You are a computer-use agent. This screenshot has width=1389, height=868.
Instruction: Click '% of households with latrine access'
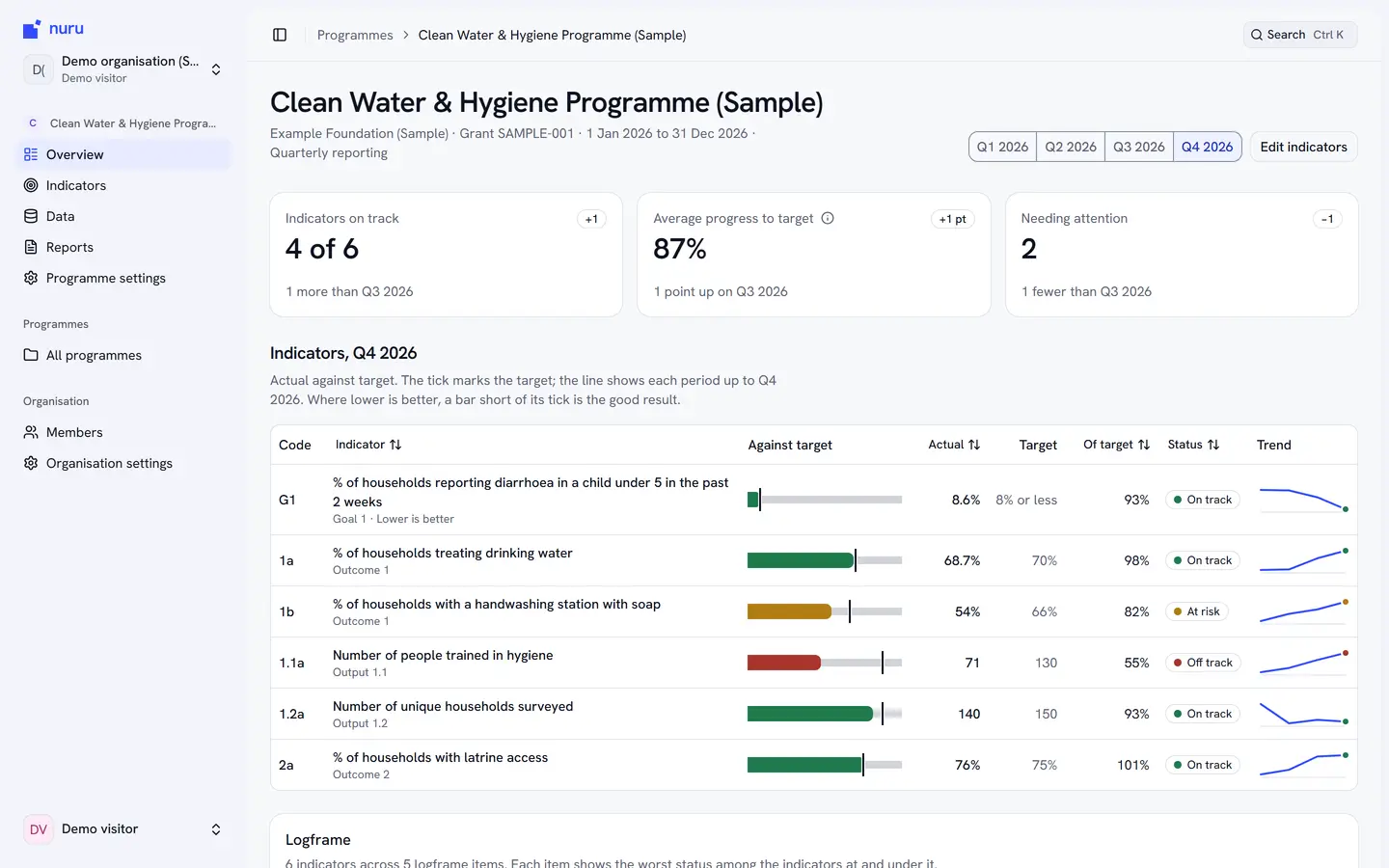pos(440,757)
